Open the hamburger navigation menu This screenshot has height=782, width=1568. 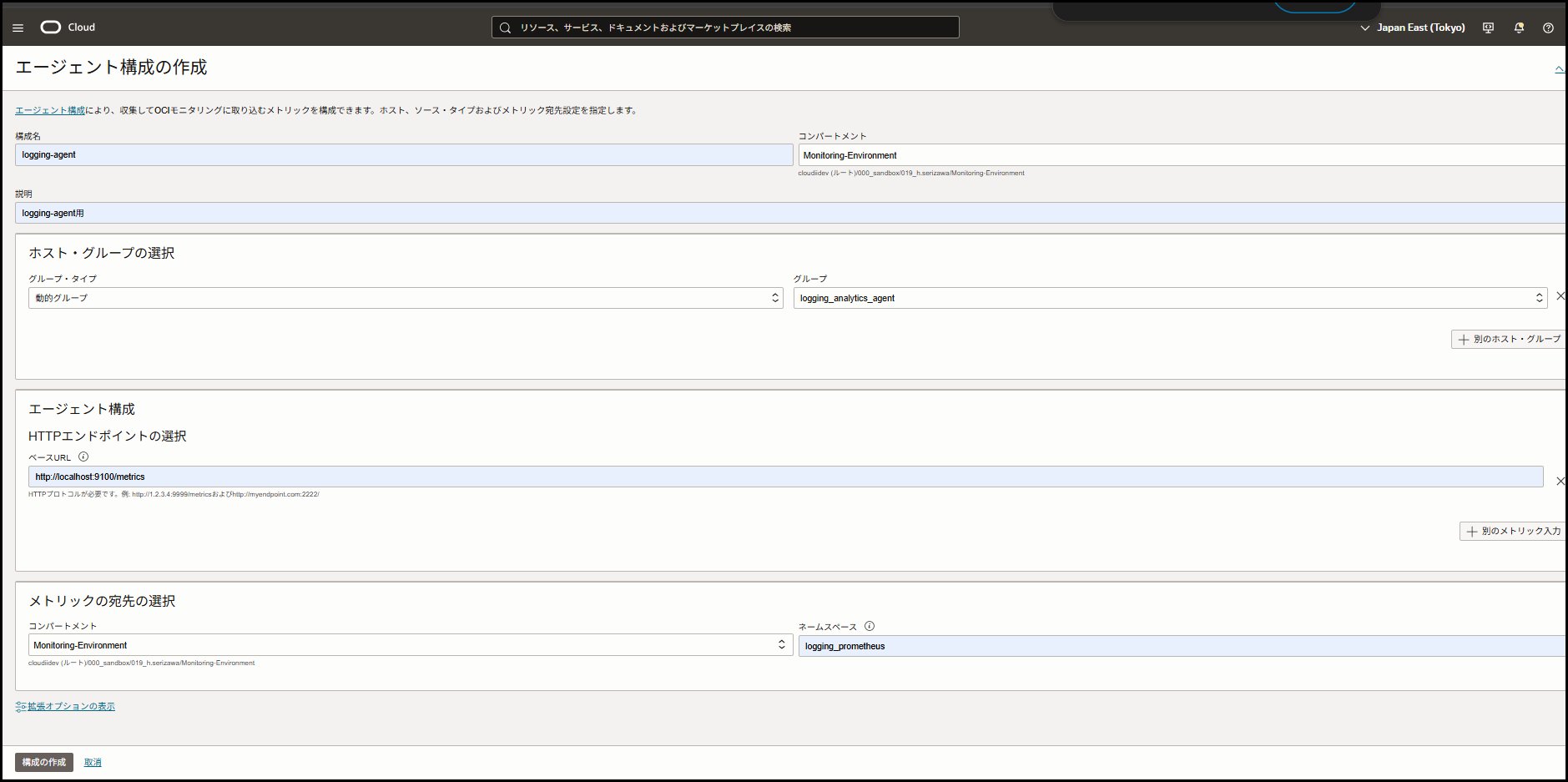coord(18,28)
